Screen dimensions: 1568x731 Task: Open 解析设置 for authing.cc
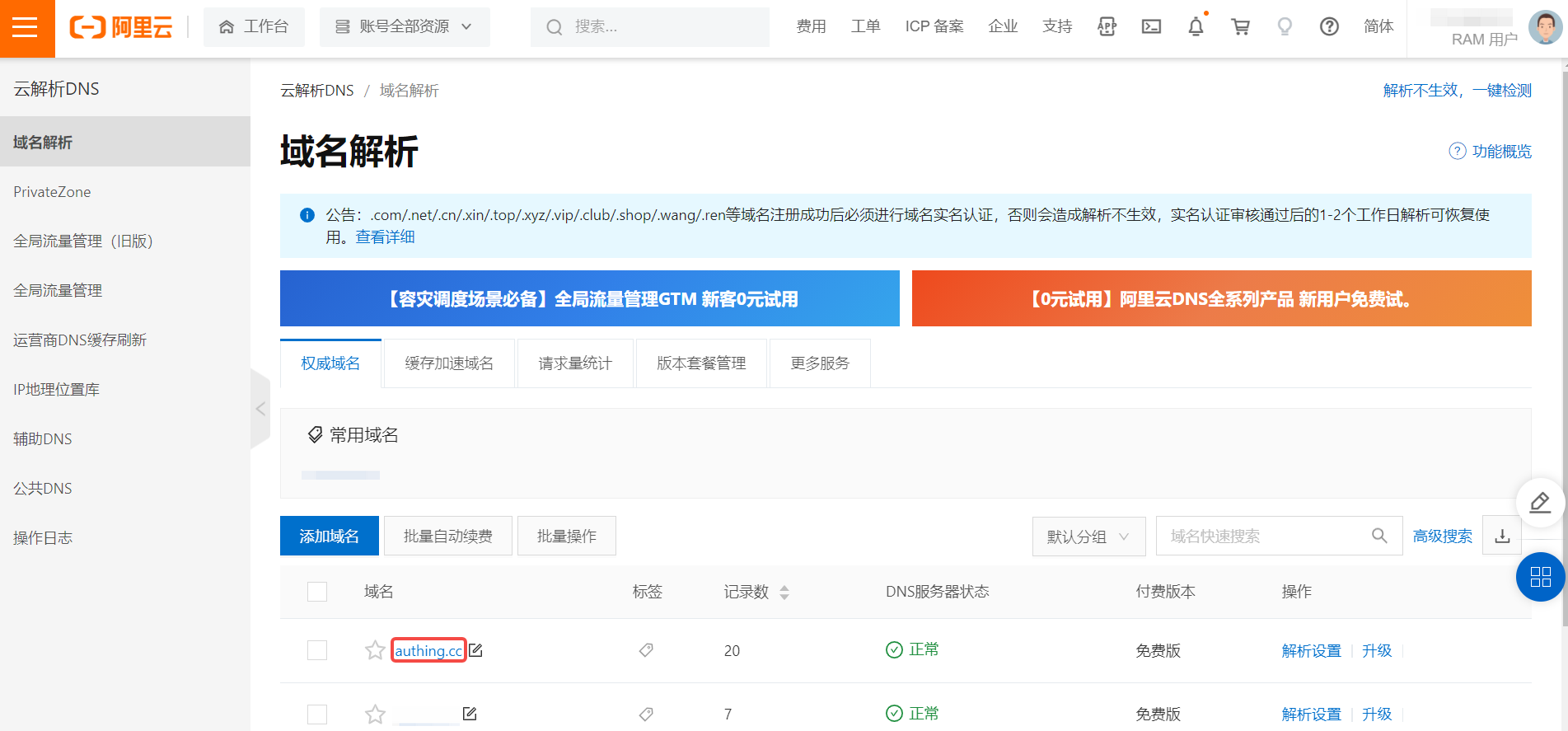pyautogui.click(x=1311, y=650)
